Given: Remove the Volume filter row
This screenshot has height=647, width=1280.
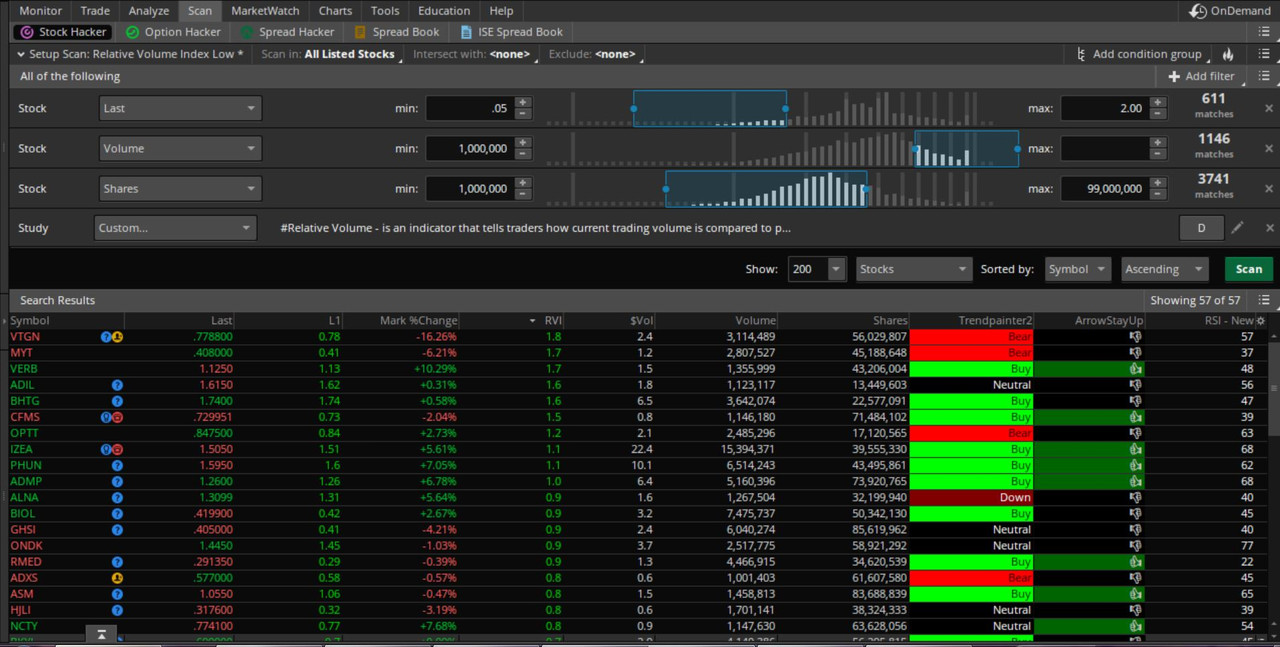Looking at the screenshot, I should point(1269,148).
